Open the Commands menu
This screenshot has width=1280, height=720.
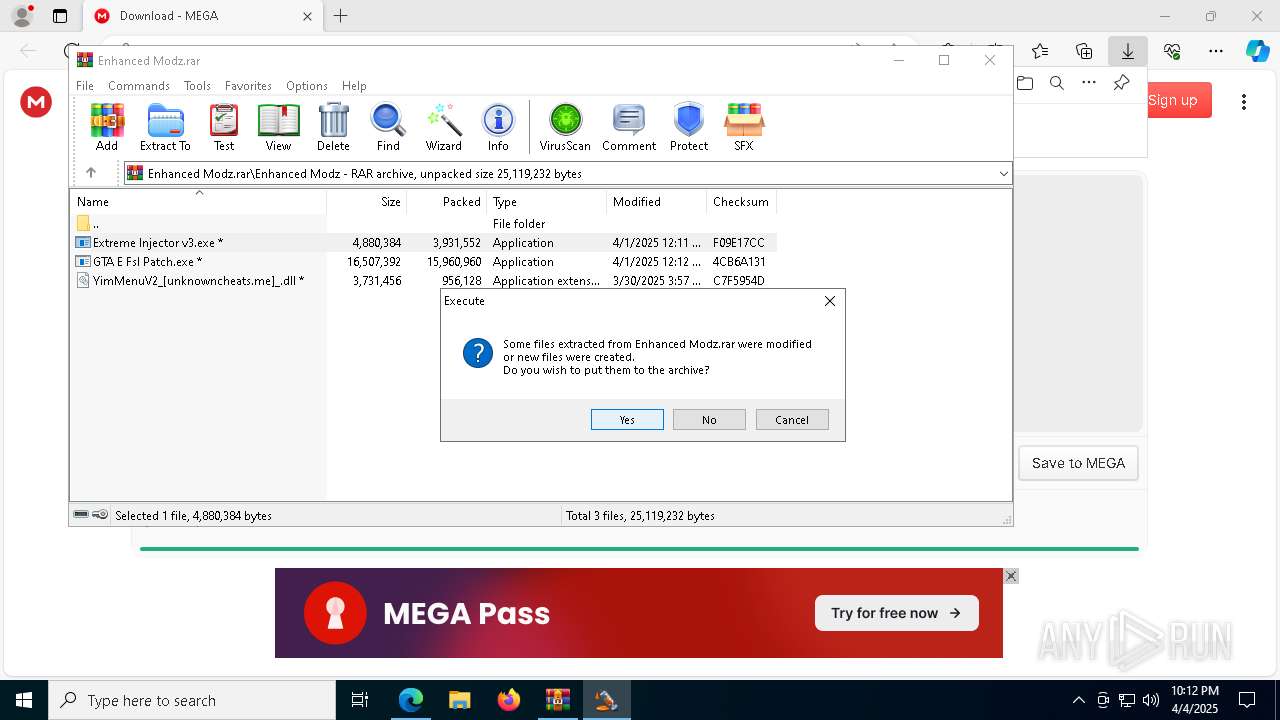pyautogui.click(x=139, y=86)
